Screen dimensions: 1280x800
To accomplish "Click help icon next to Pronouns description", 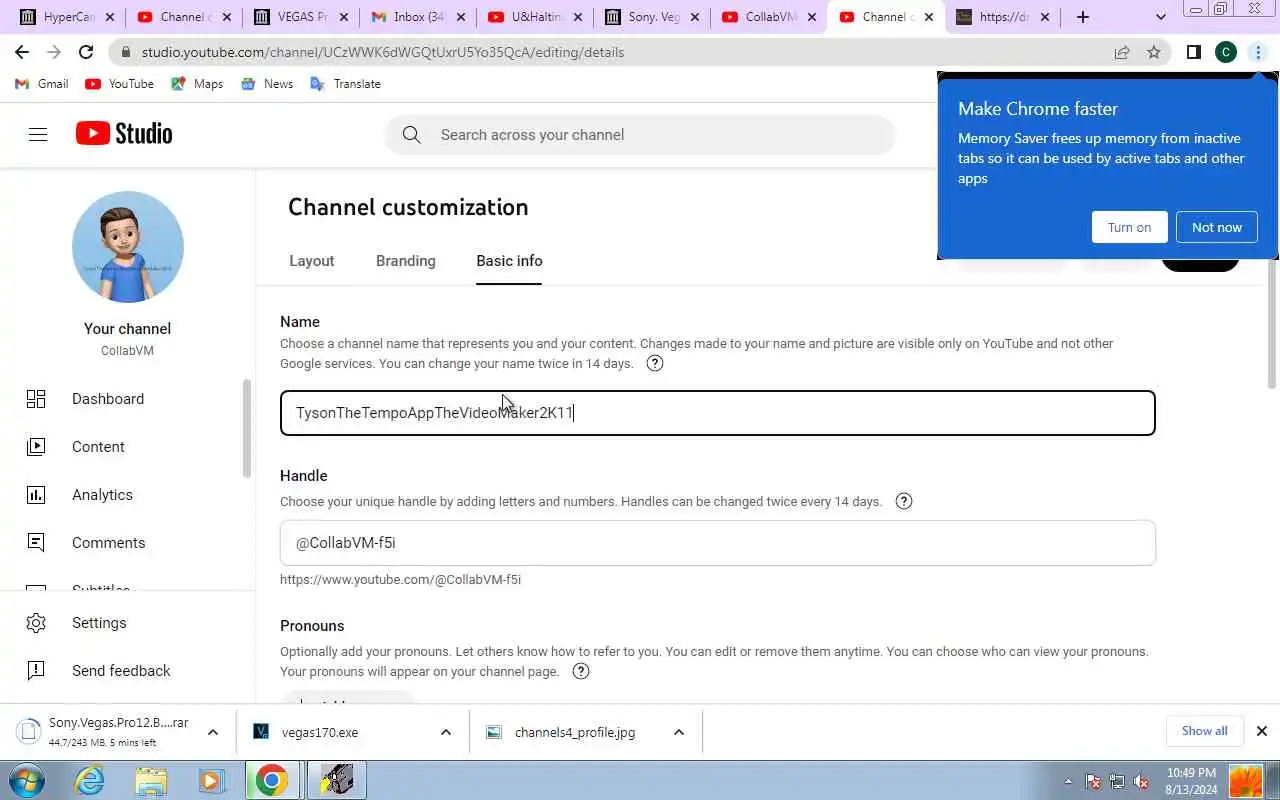I will [x=580, y=671].
